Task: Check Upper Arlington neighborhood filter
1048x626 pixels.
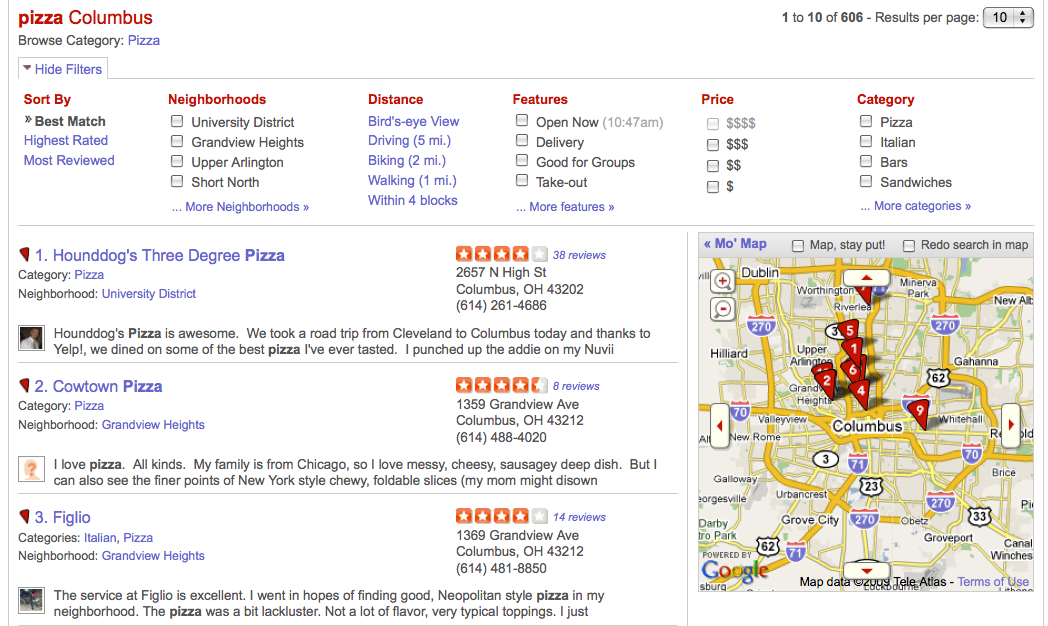Action: pyautogui.click(x=176, y=162)
